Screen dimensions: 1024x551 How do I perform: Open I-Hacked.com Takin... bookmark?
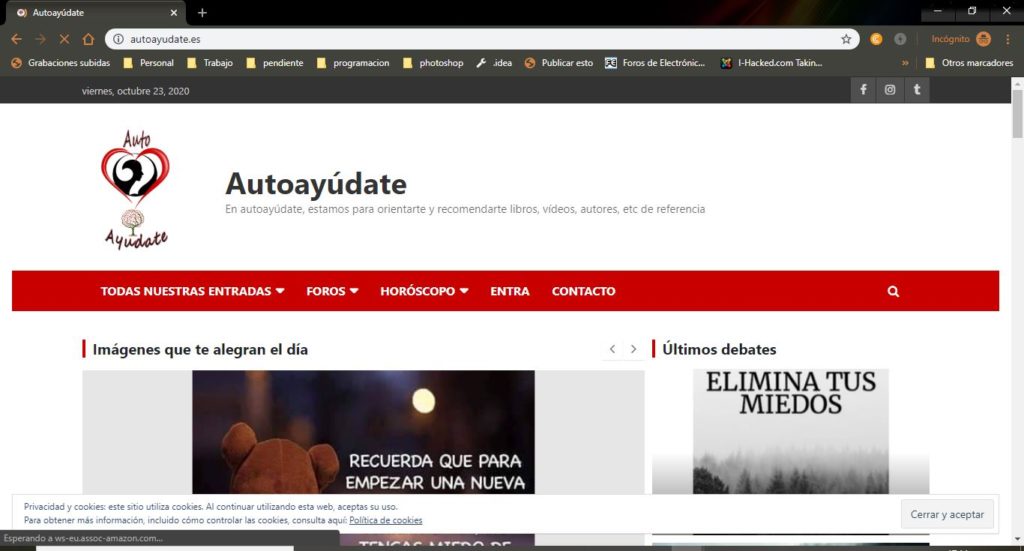pos(771,63)
